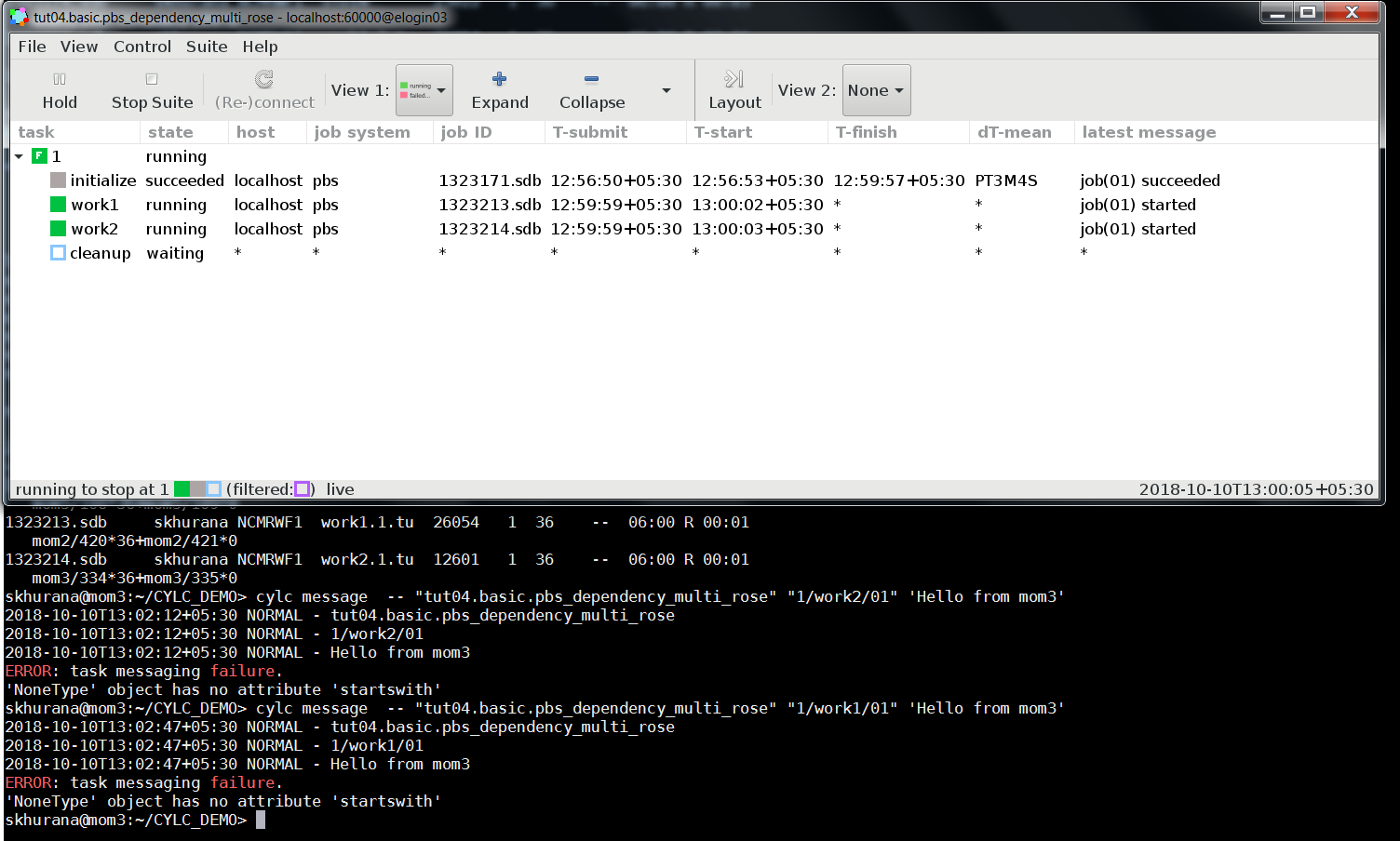1400x841 pixels.
Task: Open the View 1 selector dropdown
Action: point(424,90)
